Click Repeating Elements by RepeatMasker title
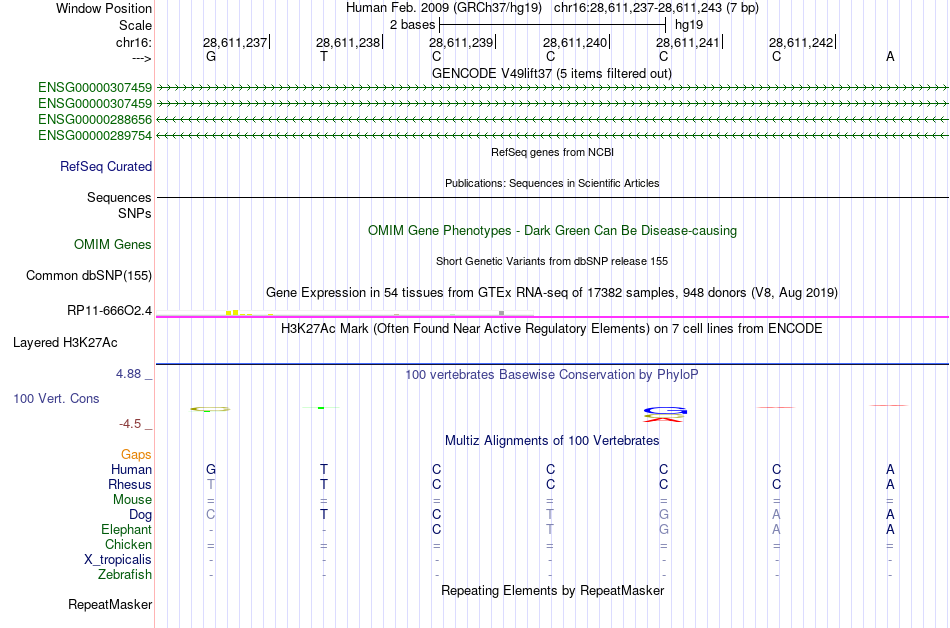 pos(552,591)
